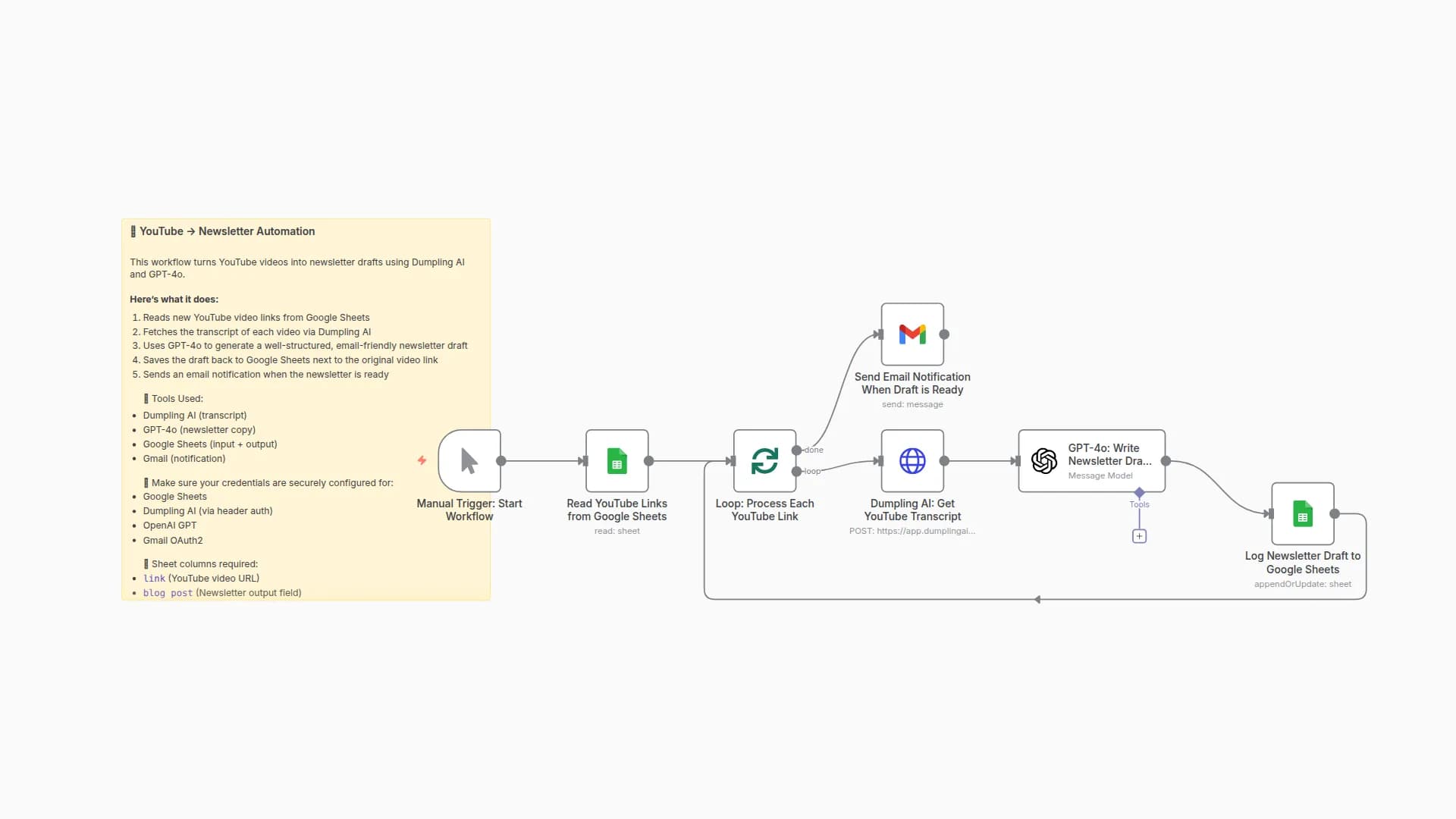The height and width of the screenshot is (819, 1456).
Task: Select the Manual Trigger cursor node
Action: pos(469,460)
